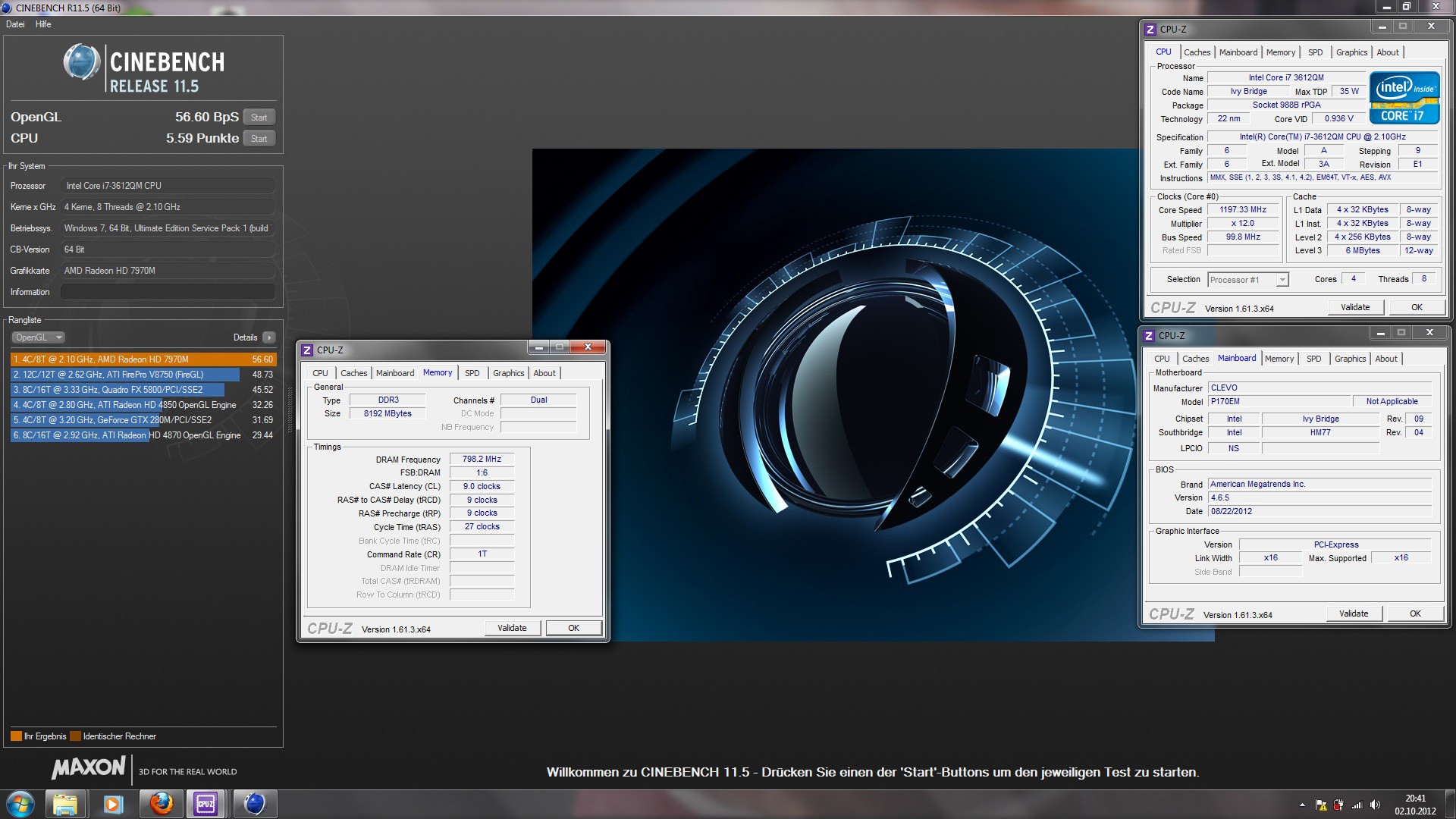Open the Datei menu
Screen dimensions: 1456x819
pyautogui.click(x=15, y=24)
